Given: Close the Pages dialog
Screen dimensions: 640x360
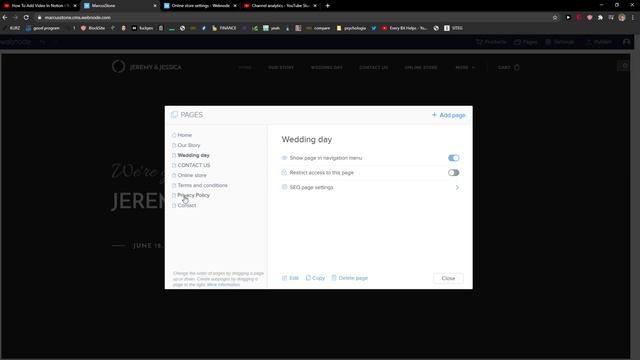Looking at the screenshot, I should [448, 278].
